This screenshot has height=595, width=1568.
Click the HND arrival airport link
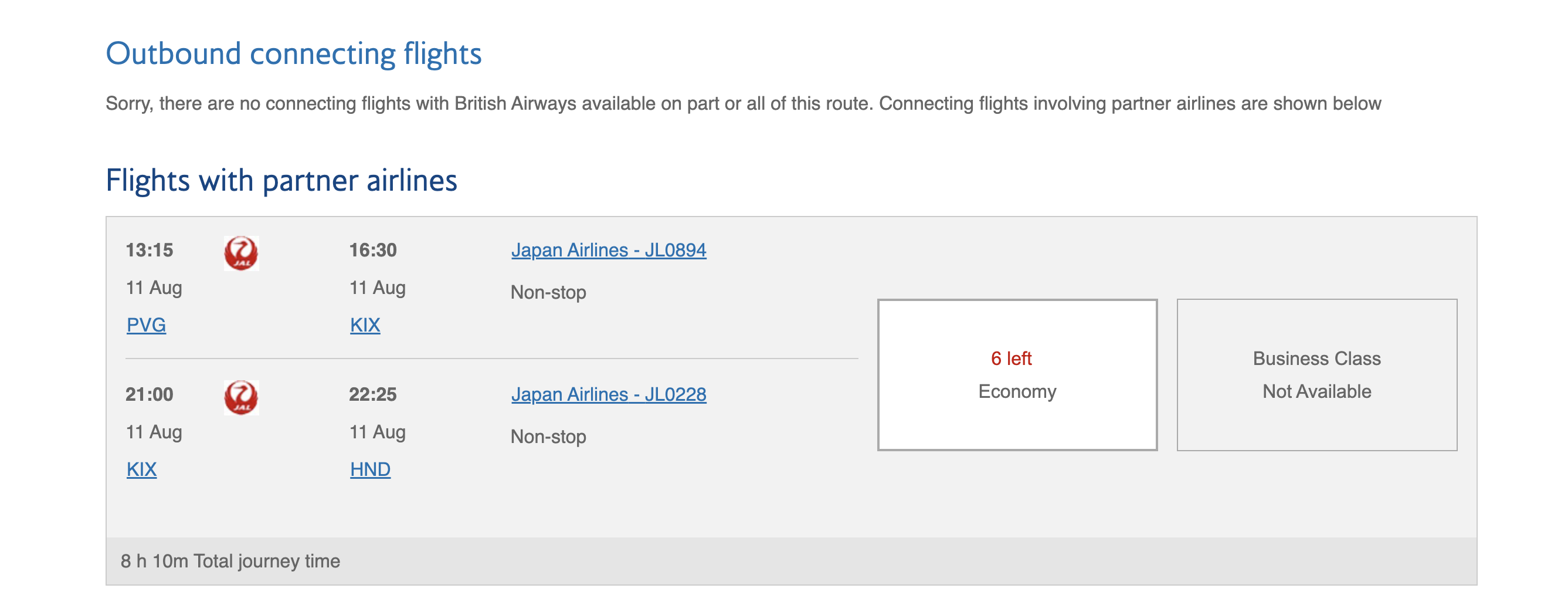(x=370, y=469)
